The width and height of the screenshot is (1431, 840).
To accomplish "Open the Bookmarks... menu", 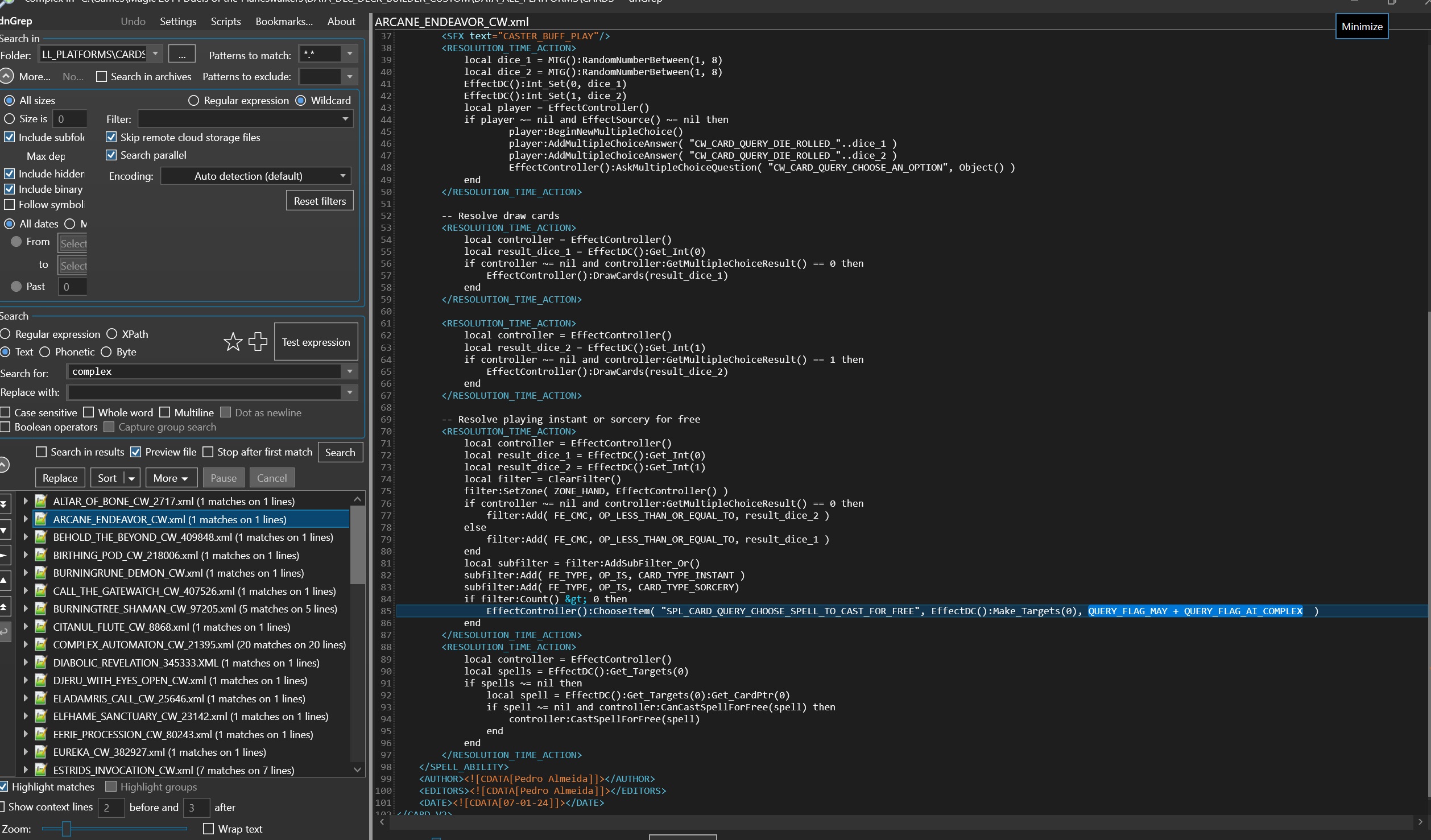I will pyautogui.click(x=284, y=22).
